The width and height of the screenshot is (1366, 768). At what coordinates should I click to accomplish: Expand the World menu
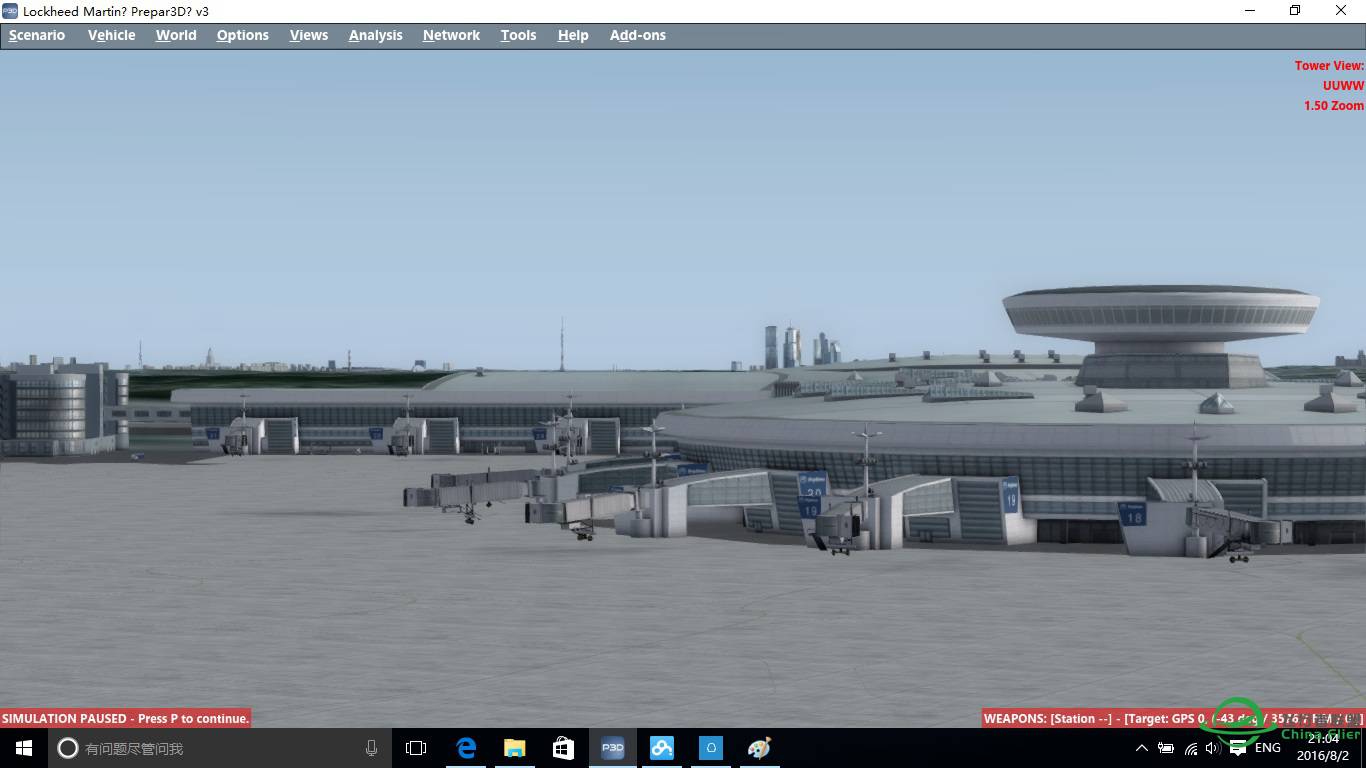click(x=176, y=35)
